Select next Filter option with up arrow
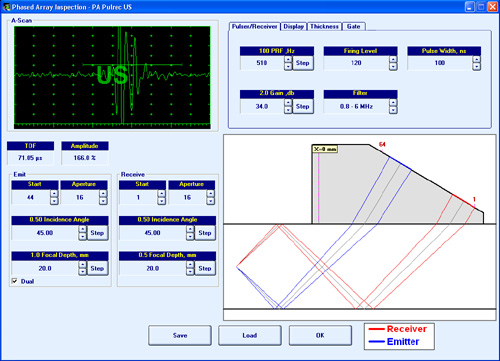 click(x=393, y=103)
